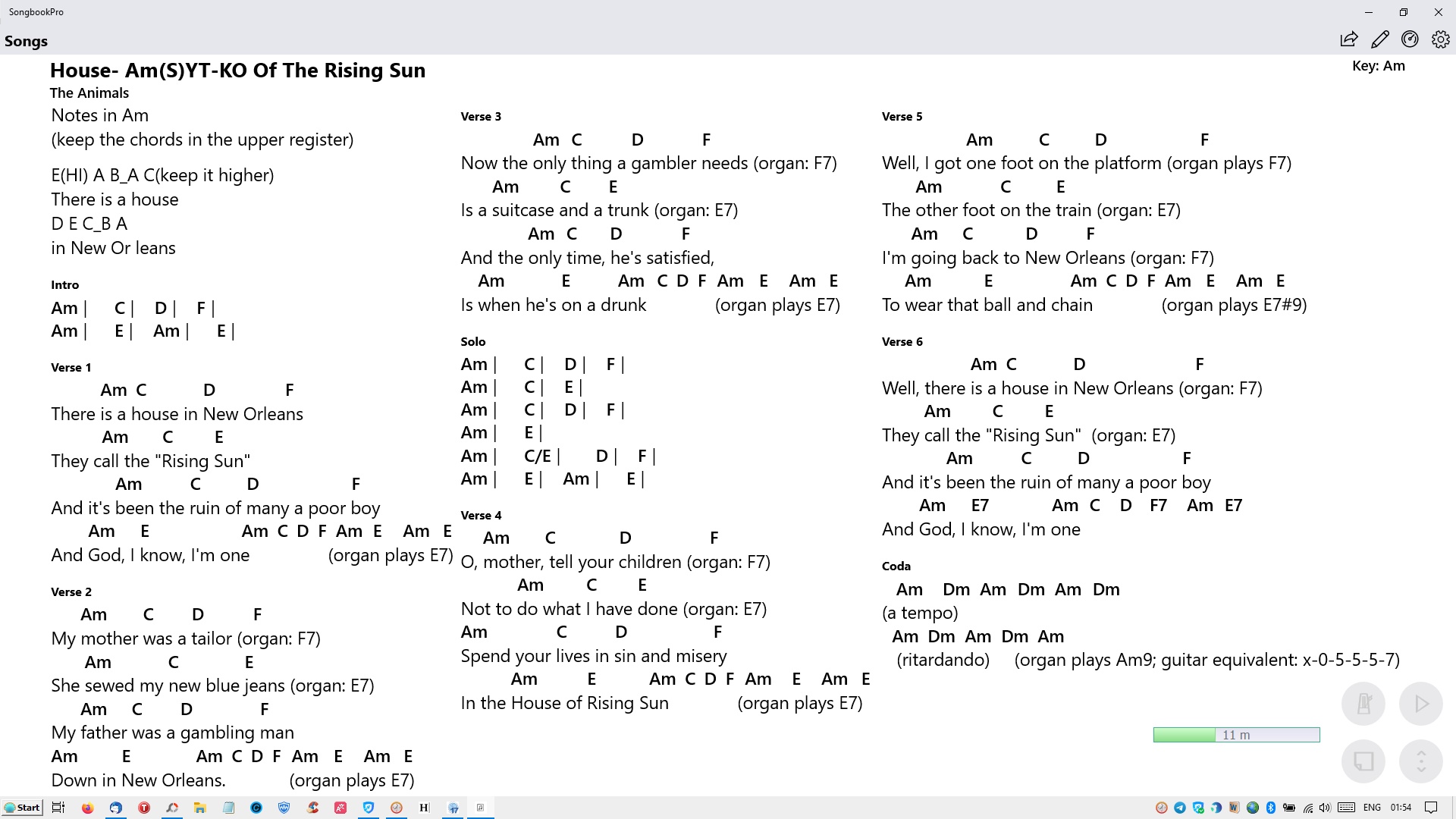This screenshot has width=1456, height=819.
Task: Click the Verse 5 section heading
Action: point(902,117)
